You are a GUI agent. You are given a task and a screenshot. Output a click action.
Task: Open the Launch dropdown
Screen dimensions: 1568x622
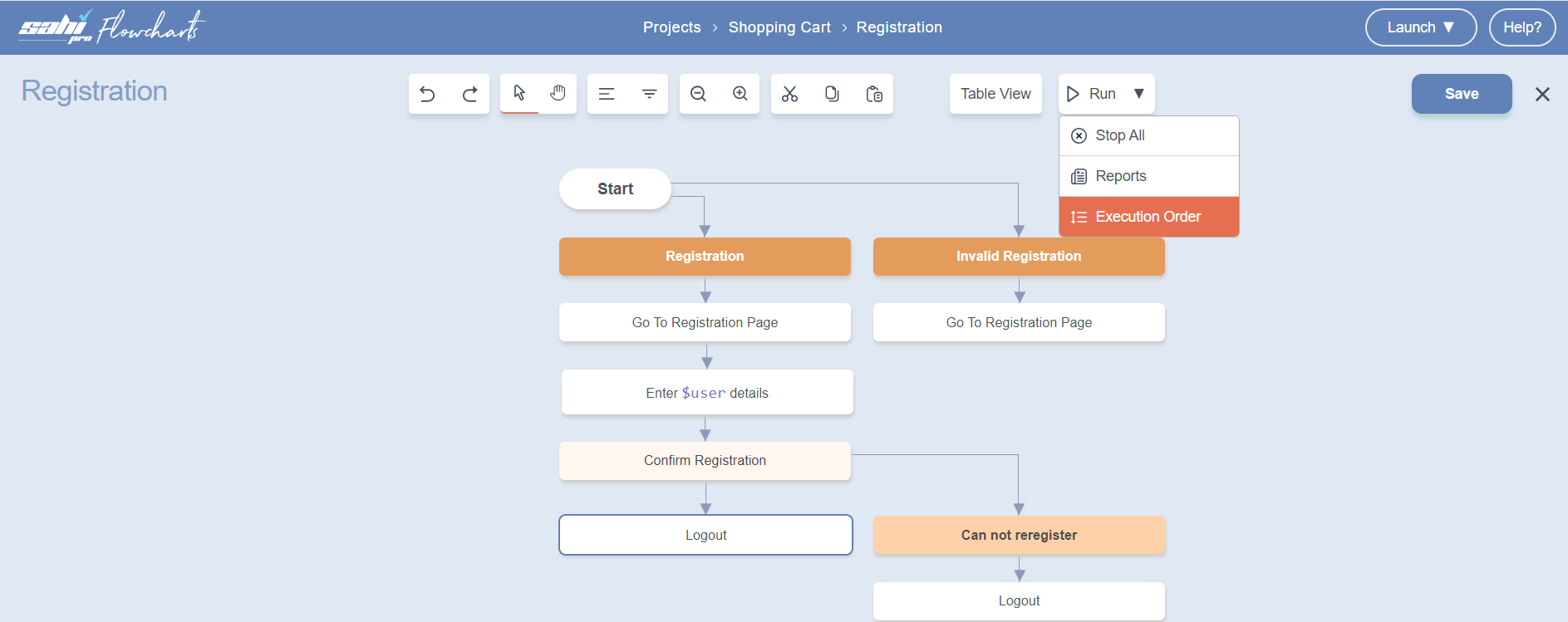tap(1420, 27)
